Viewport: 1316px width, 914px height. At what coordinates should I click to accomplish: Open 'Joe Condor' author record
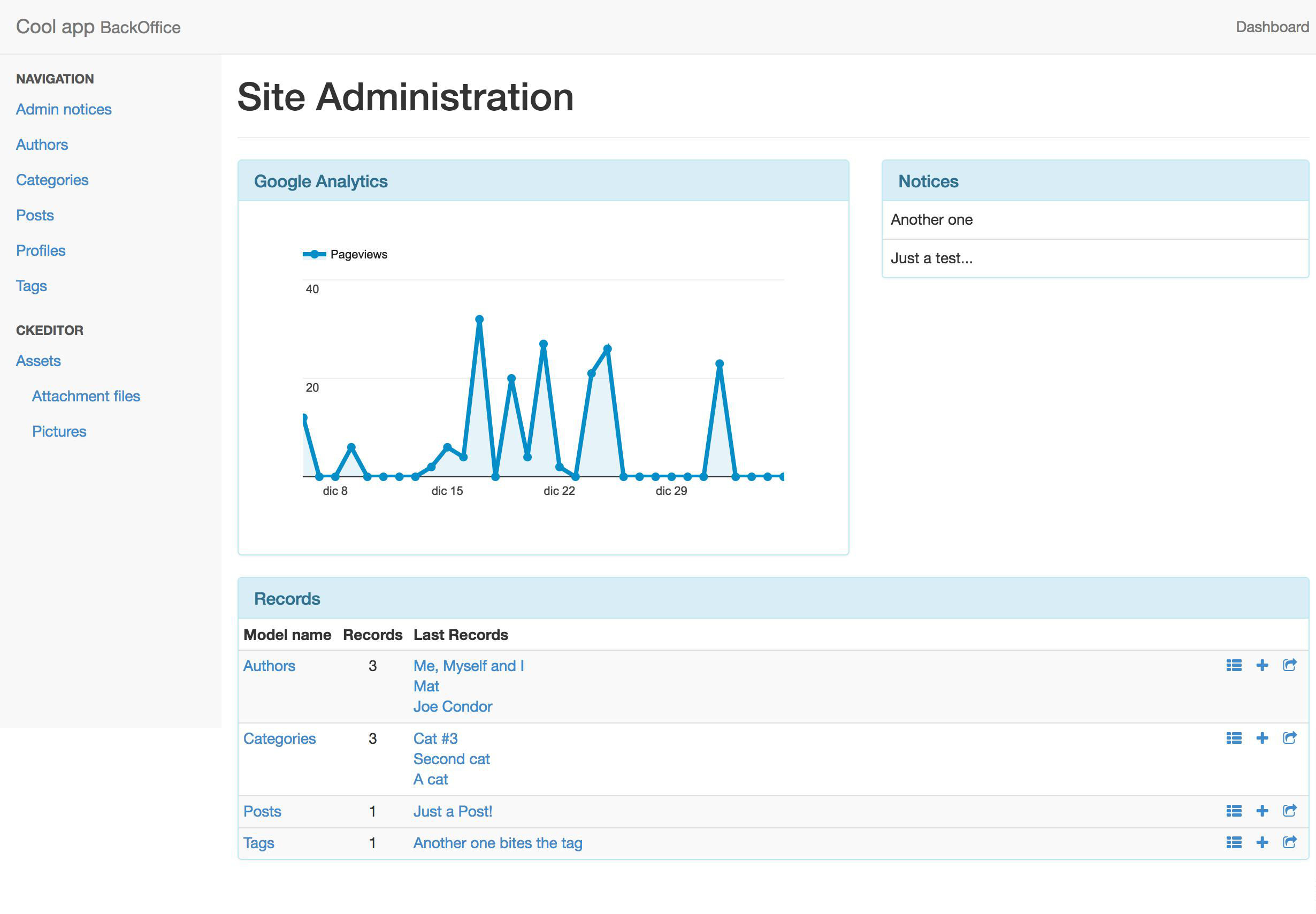pos(452,706)
